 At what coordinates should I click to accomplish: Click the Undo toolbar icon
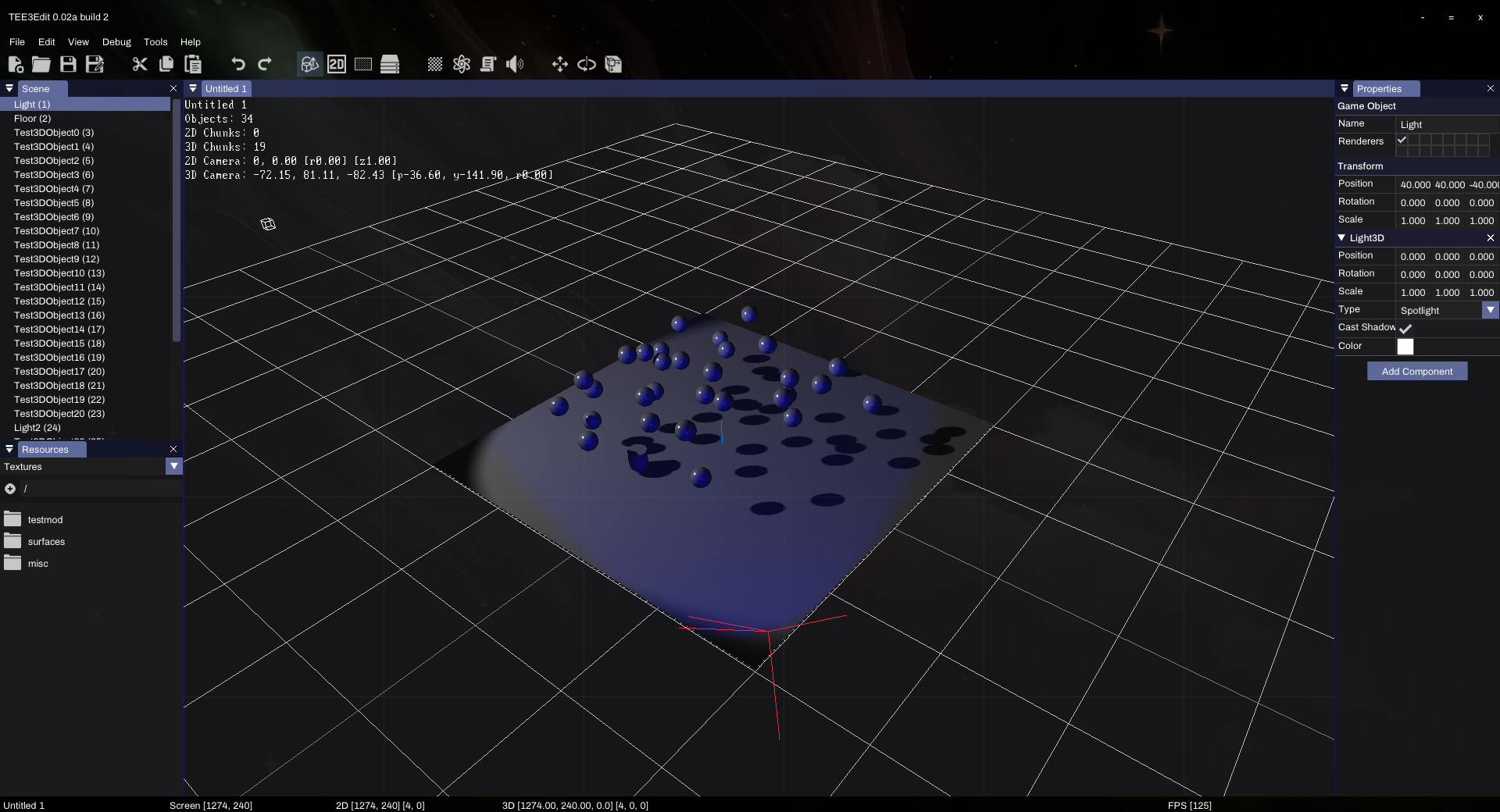tap(237, 65)
